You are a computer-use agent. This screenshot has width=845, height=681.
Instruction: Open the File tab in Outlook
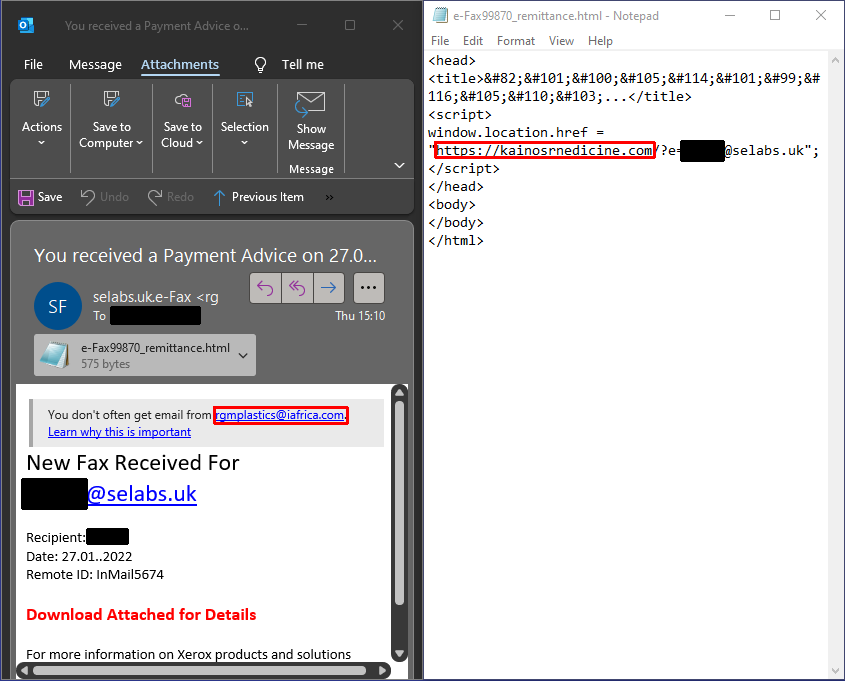coord(33,65)
